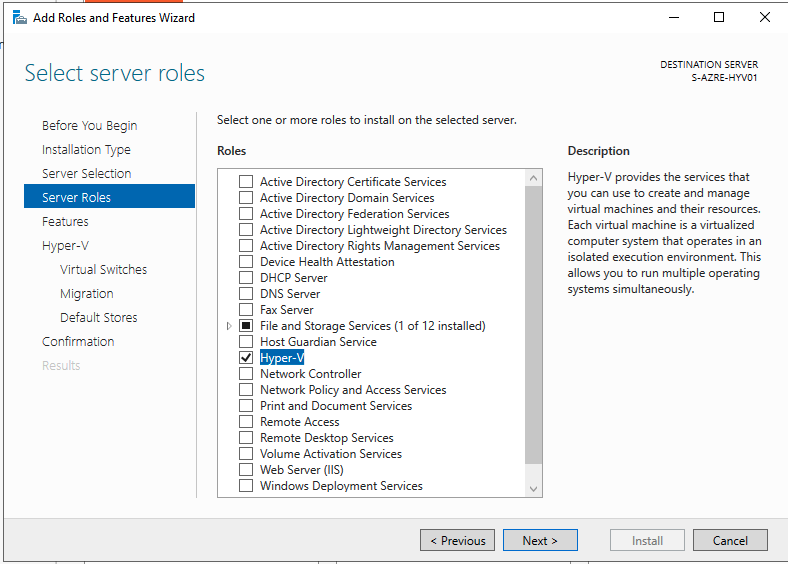Close the wizard with the X icon

[x=765, y=17]
